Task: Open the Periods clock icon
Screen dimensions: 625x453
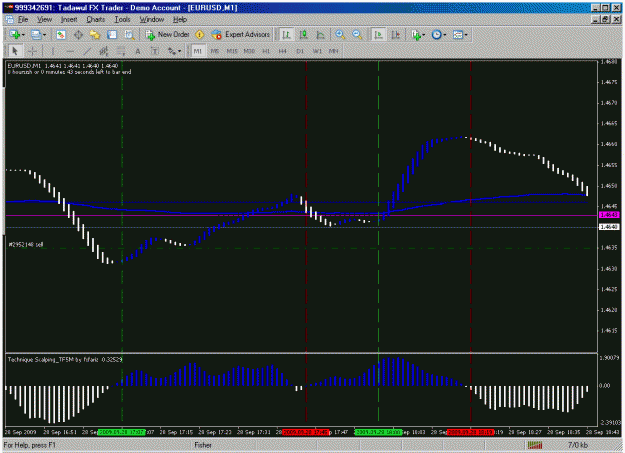Action: click(437, 35)
